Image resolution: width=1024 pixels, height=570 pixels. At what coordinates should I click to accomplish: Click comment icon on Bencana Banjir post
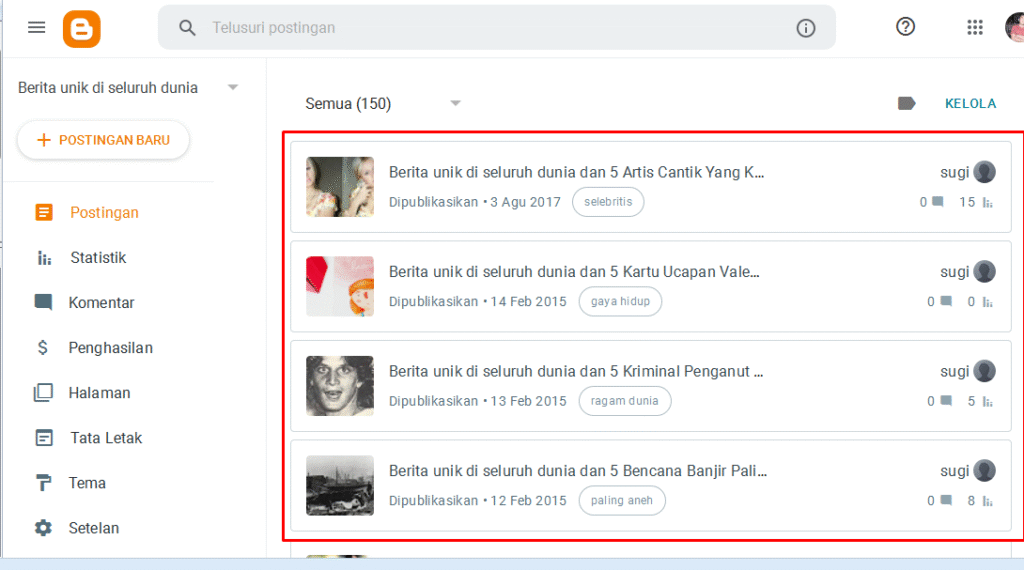(946, 500)
